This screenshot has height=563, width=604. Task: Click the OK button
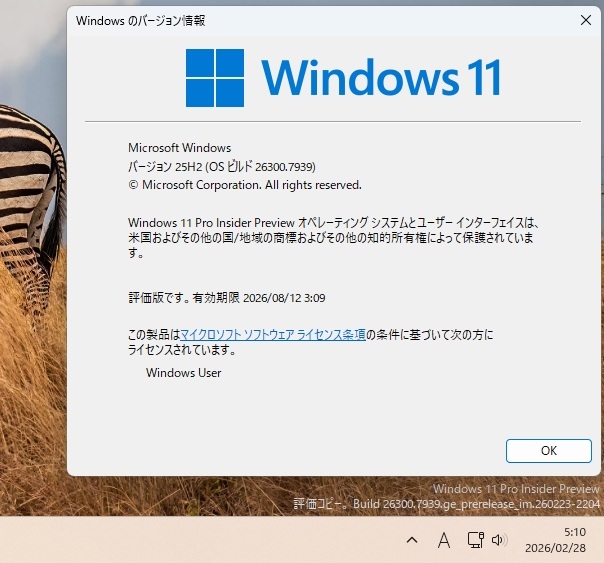click(549, 451)
